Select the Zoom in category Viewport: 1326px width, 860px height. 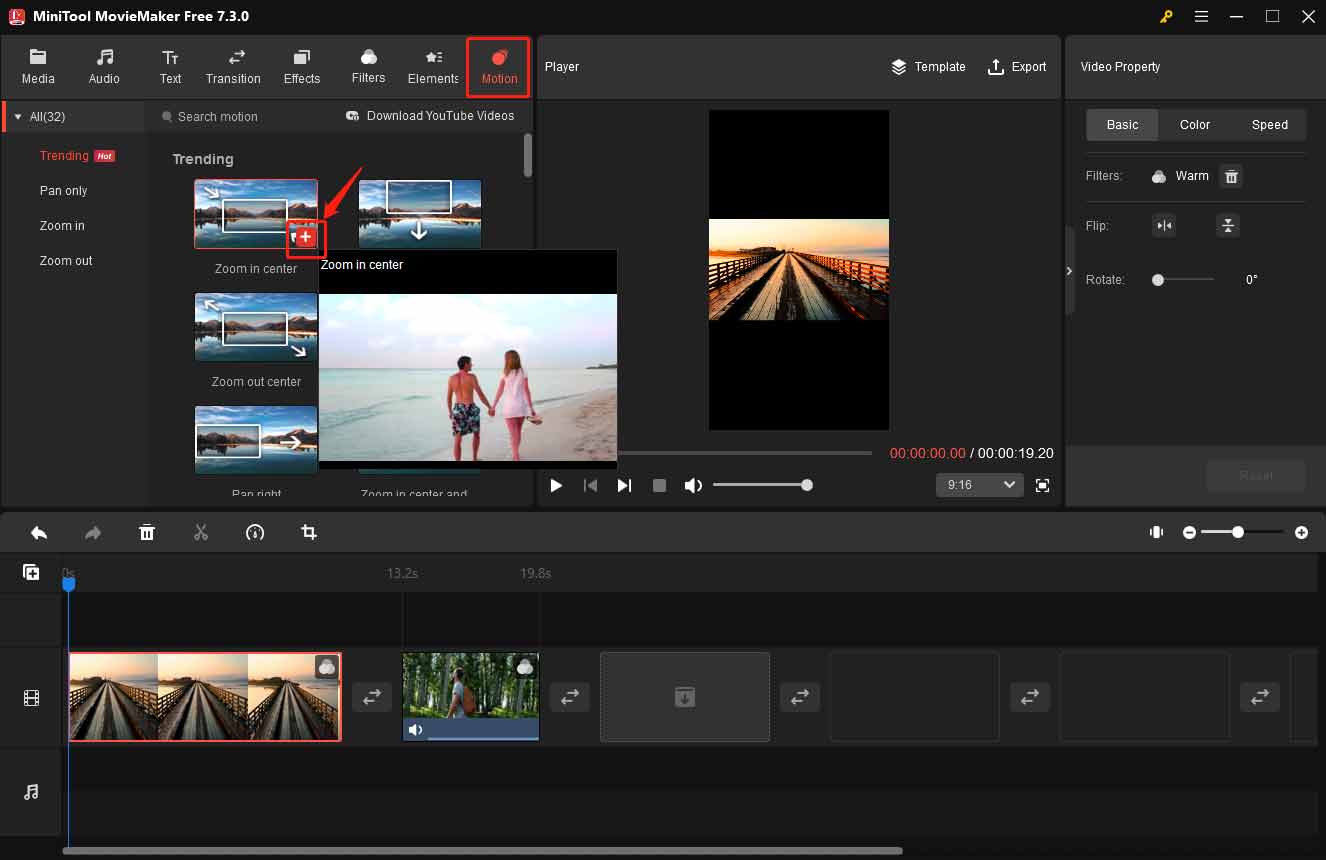pyautogui.click(x=62, y=226)
